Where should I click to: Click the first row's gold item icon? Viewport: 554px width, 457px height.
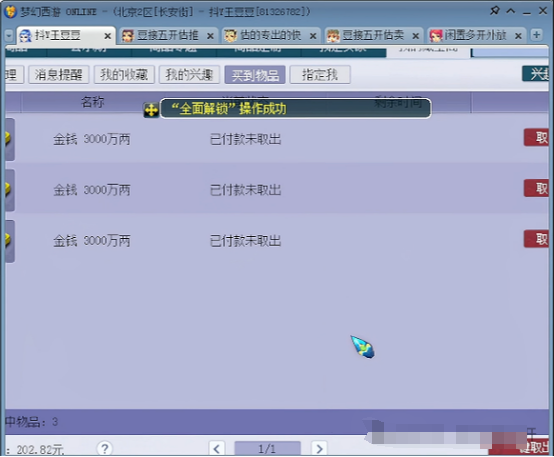10,139
